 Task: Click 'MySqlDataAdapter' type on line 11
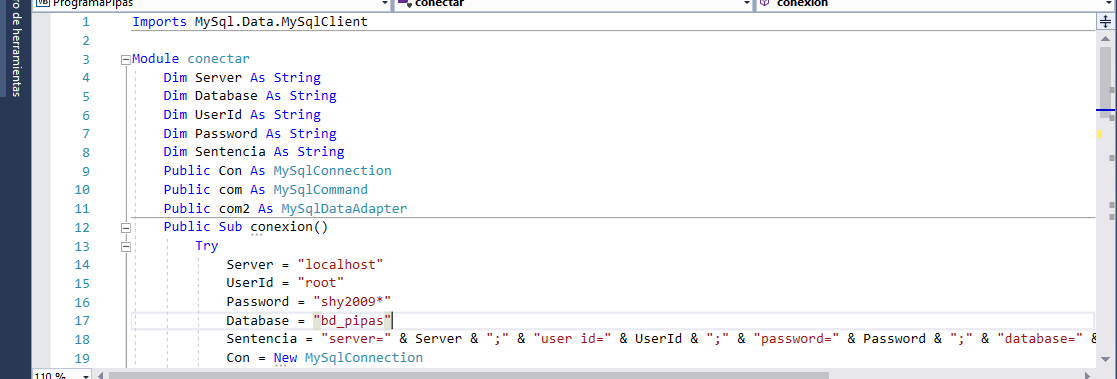point(345,209)
